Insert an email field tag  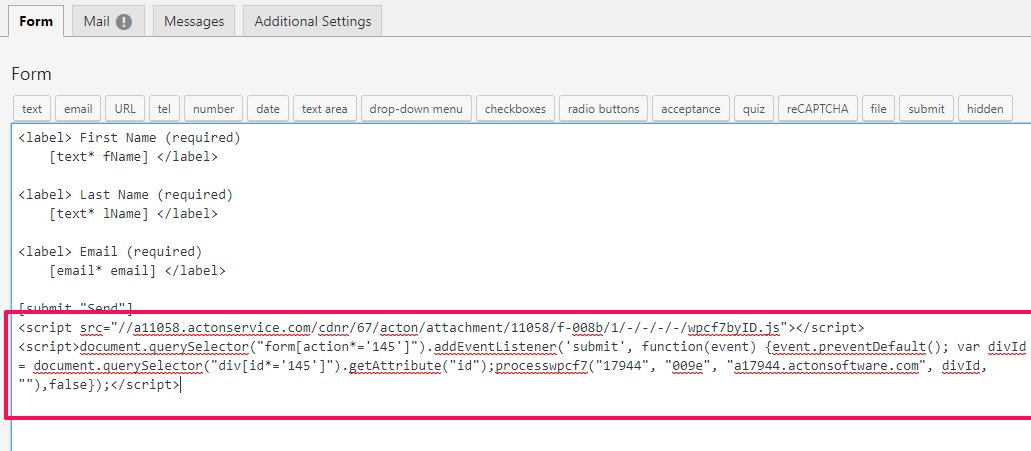click(x=78, y=108)
